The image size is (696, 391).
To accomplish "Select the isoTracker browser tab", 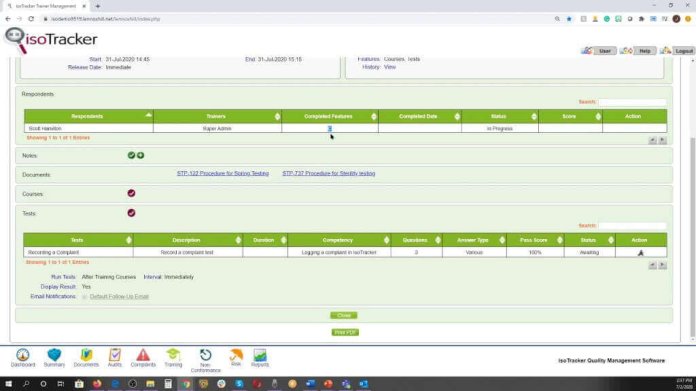I will tap(46, 6).
